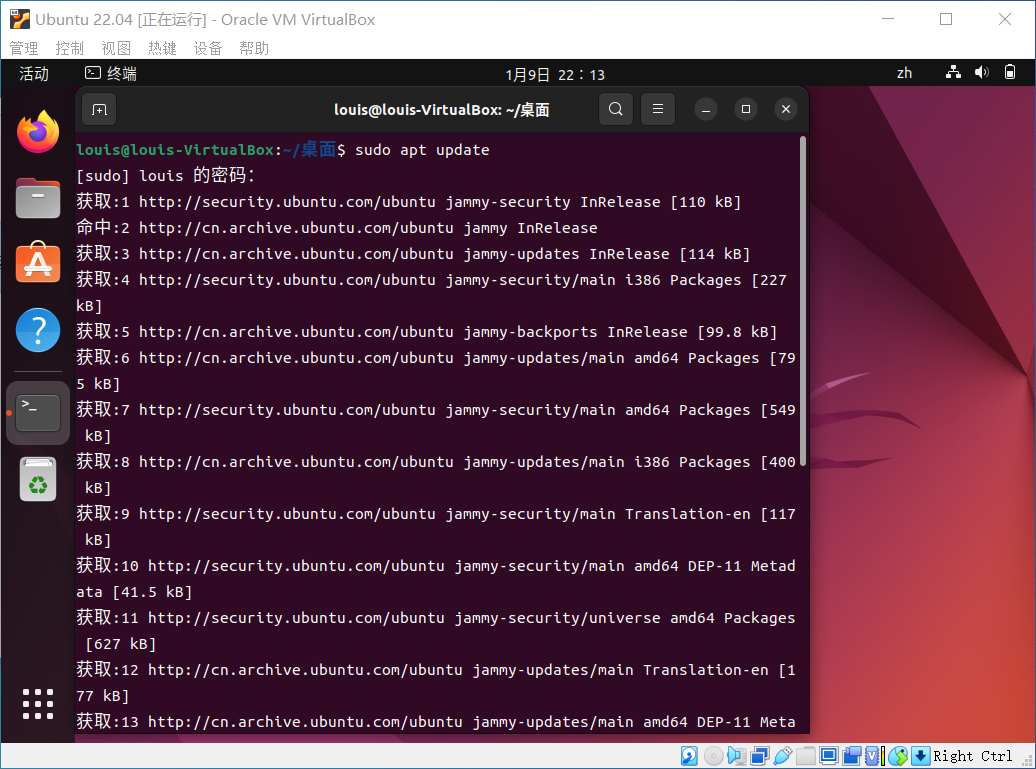Image resolution: width=1036 pixels, height=769 pixels.
Task: Click the 获取:1 jammy-security InRelease line
Action: [x=408, y=201]
